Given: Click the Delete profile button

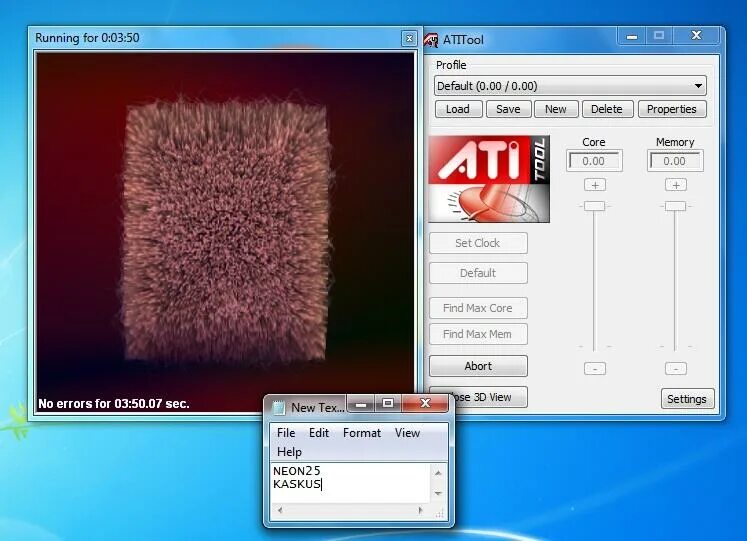Looking at the screenshot, I should click(607, 109).
